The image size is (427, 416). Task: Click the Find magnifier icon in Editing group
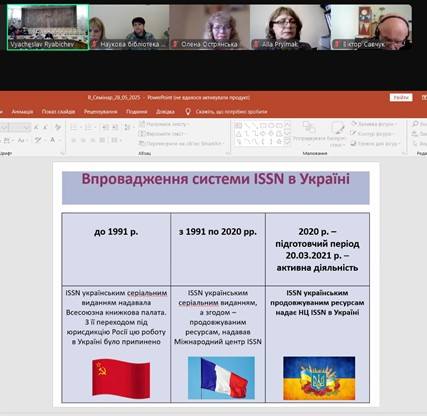click(x=415, y=124)
